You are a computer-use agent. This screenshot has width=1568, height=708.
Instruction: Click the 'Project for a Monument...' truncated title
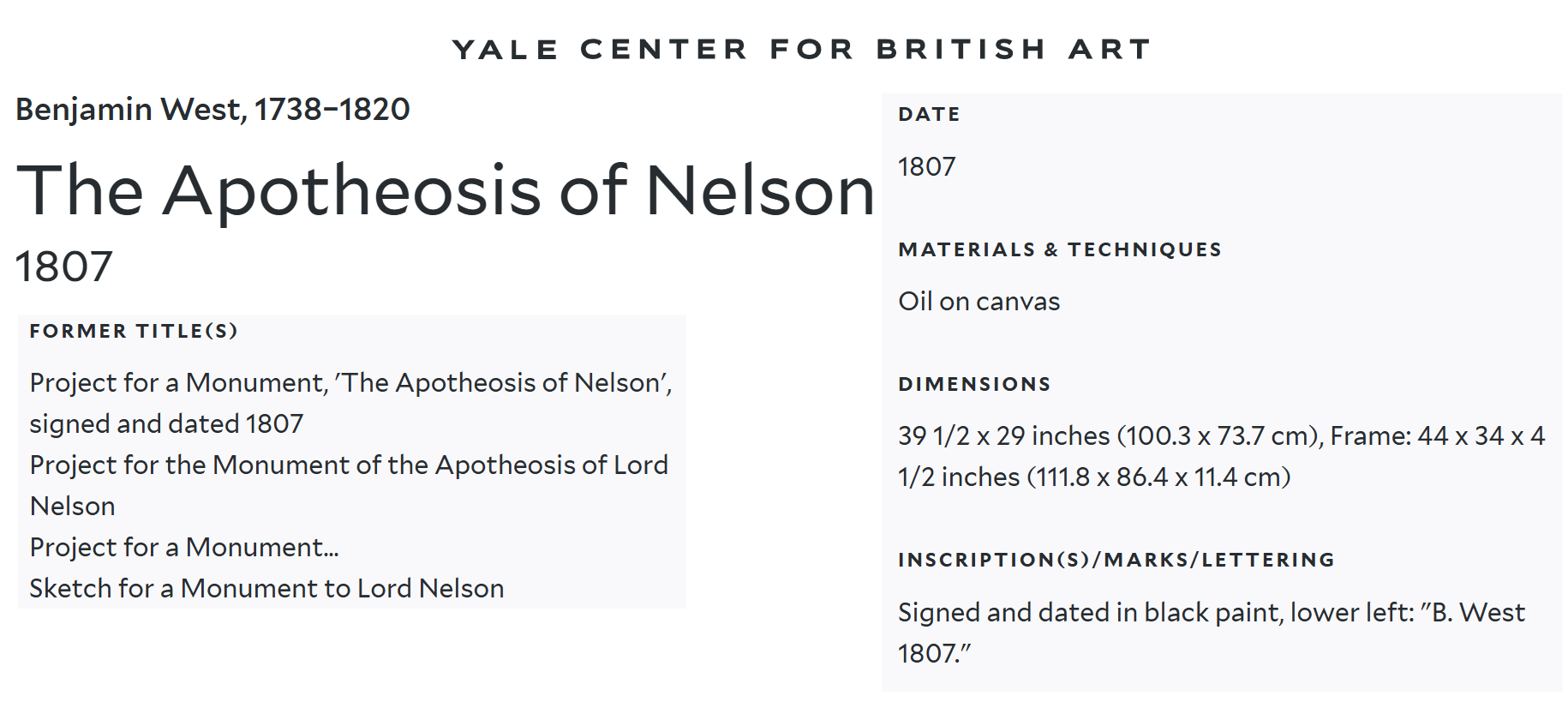pos(184,547)
